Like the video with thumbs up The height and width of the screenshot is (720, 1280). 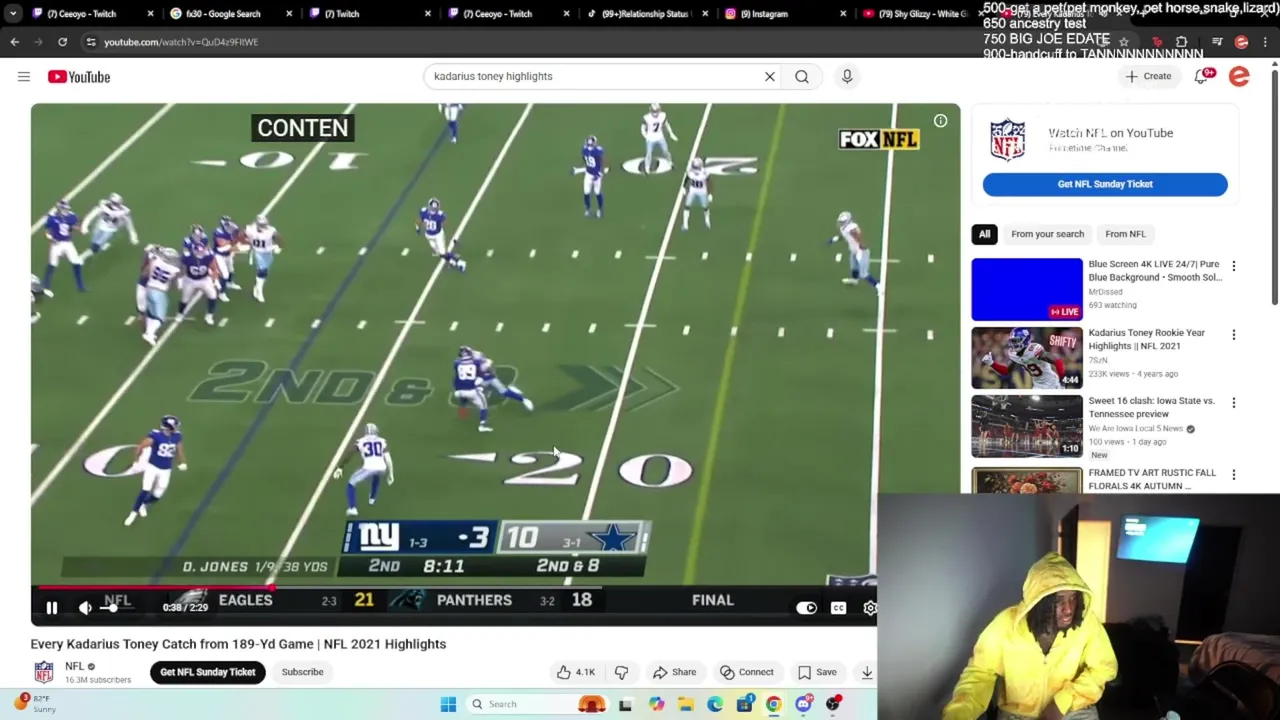(575, 672)
